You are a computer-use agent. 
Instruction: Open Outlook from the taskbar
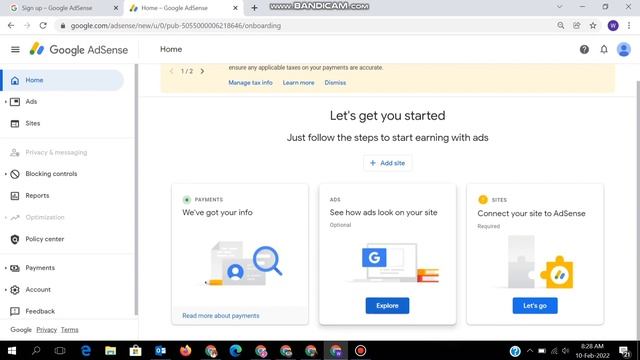point(160,351)
